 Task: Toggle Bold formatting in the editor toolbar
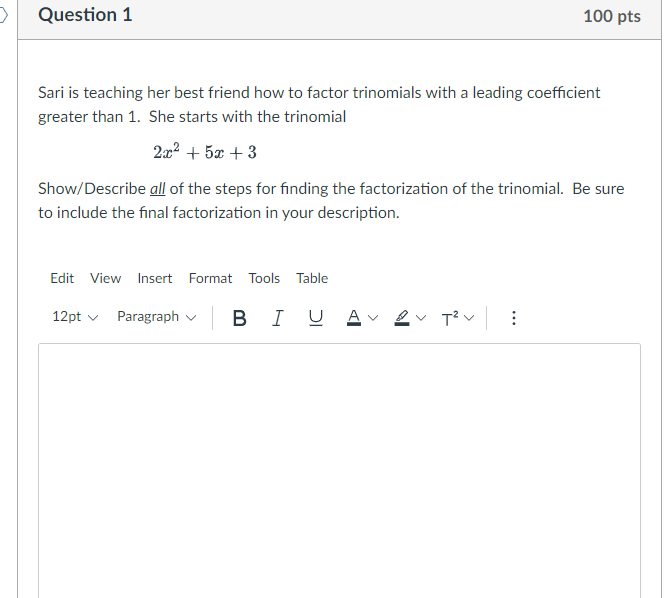pos(239,318)
